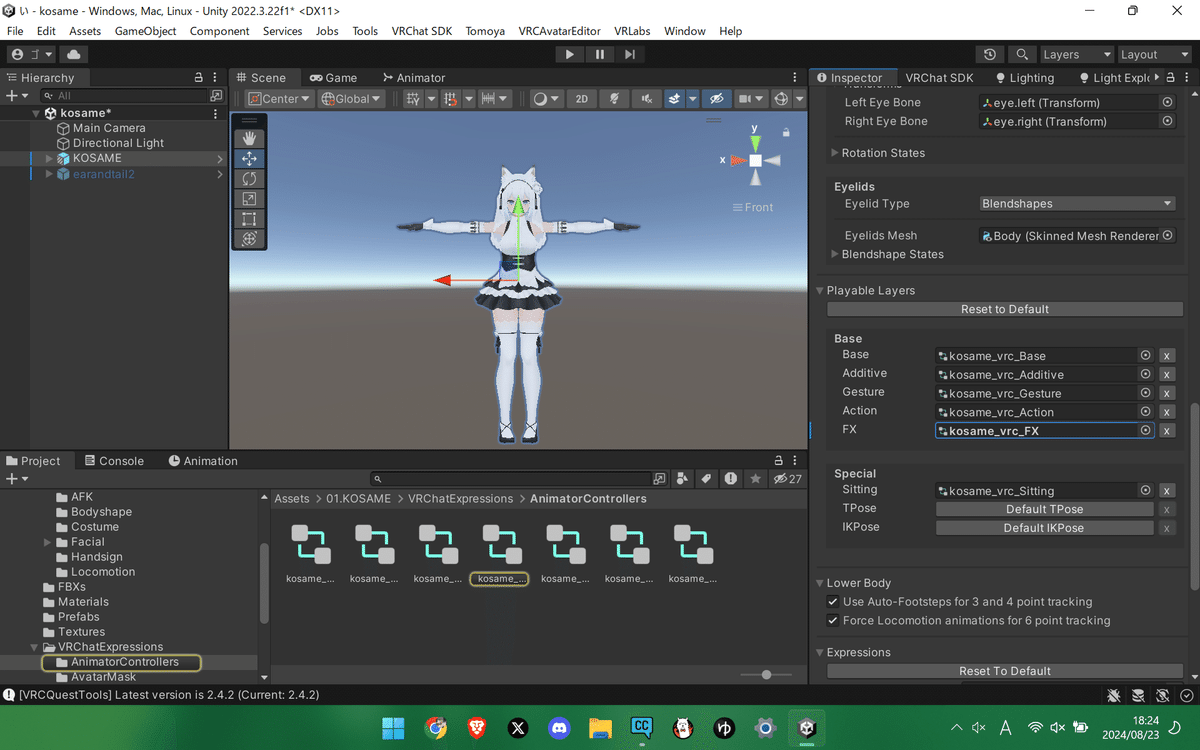Click Default TPose button
Viewport: 1200px width, 750px height.
point(1044,509)
